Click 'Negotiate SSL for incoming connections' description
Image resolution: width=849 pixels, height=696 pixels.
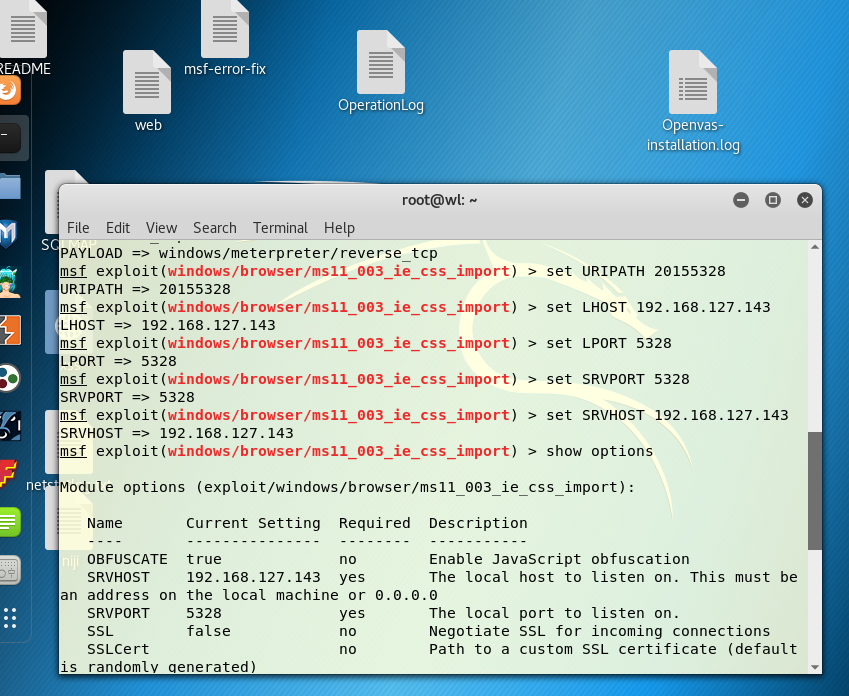point(599,631)
